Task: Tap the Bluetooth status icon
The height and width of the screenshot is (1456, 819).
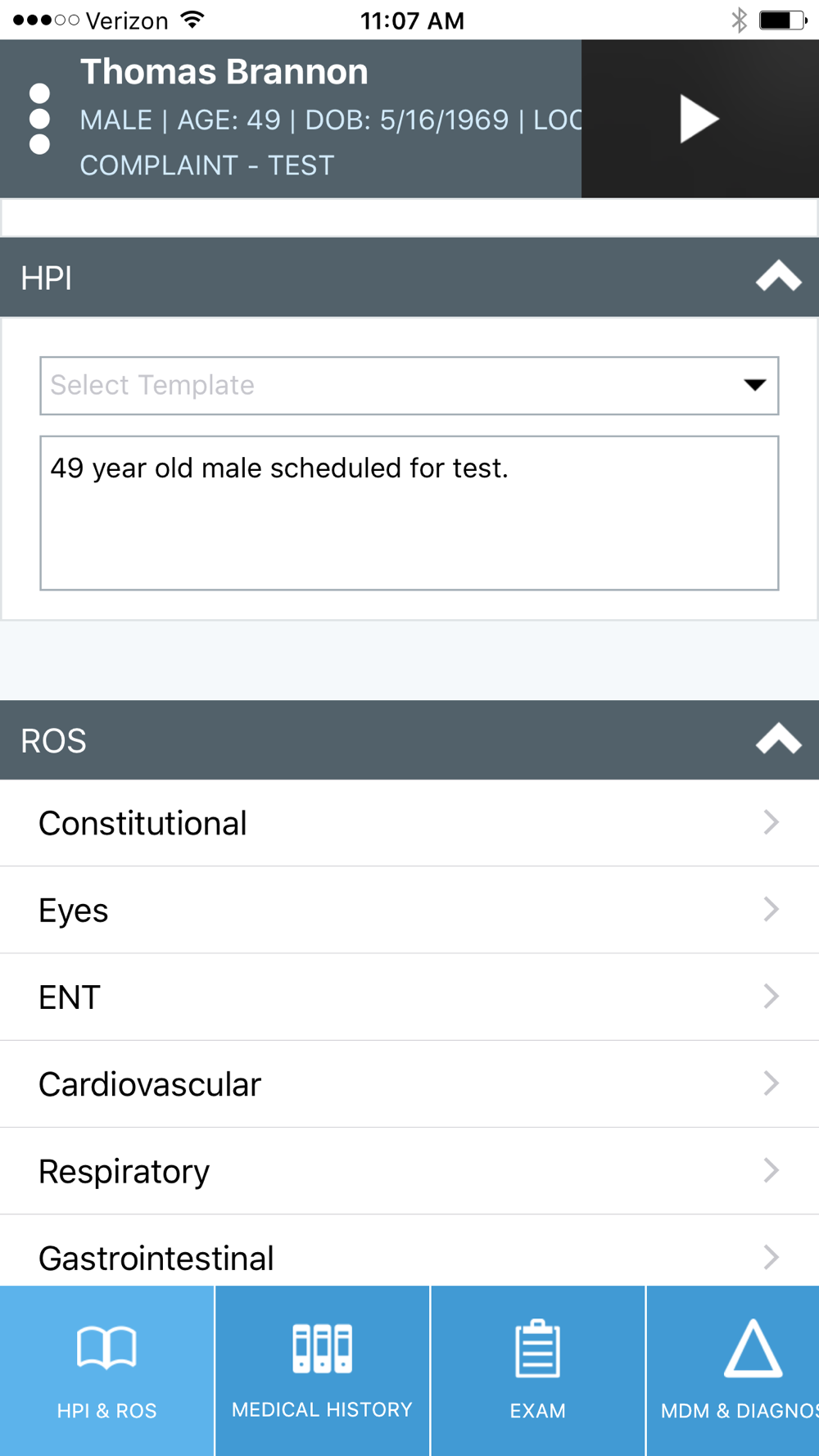Action: click(x=740, y=20)
